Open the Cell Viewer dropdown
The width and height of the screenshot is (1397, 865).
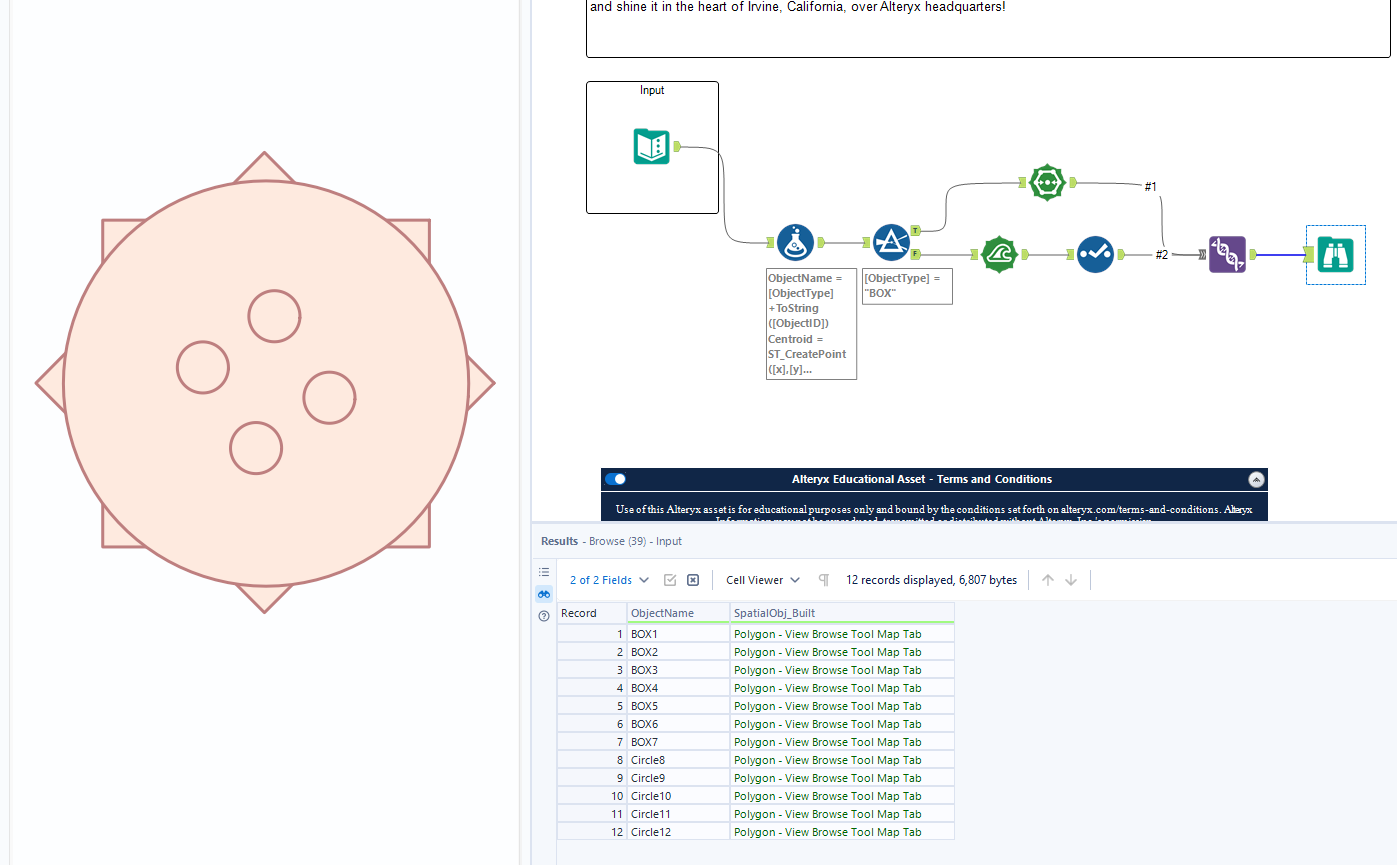point(763,580)
